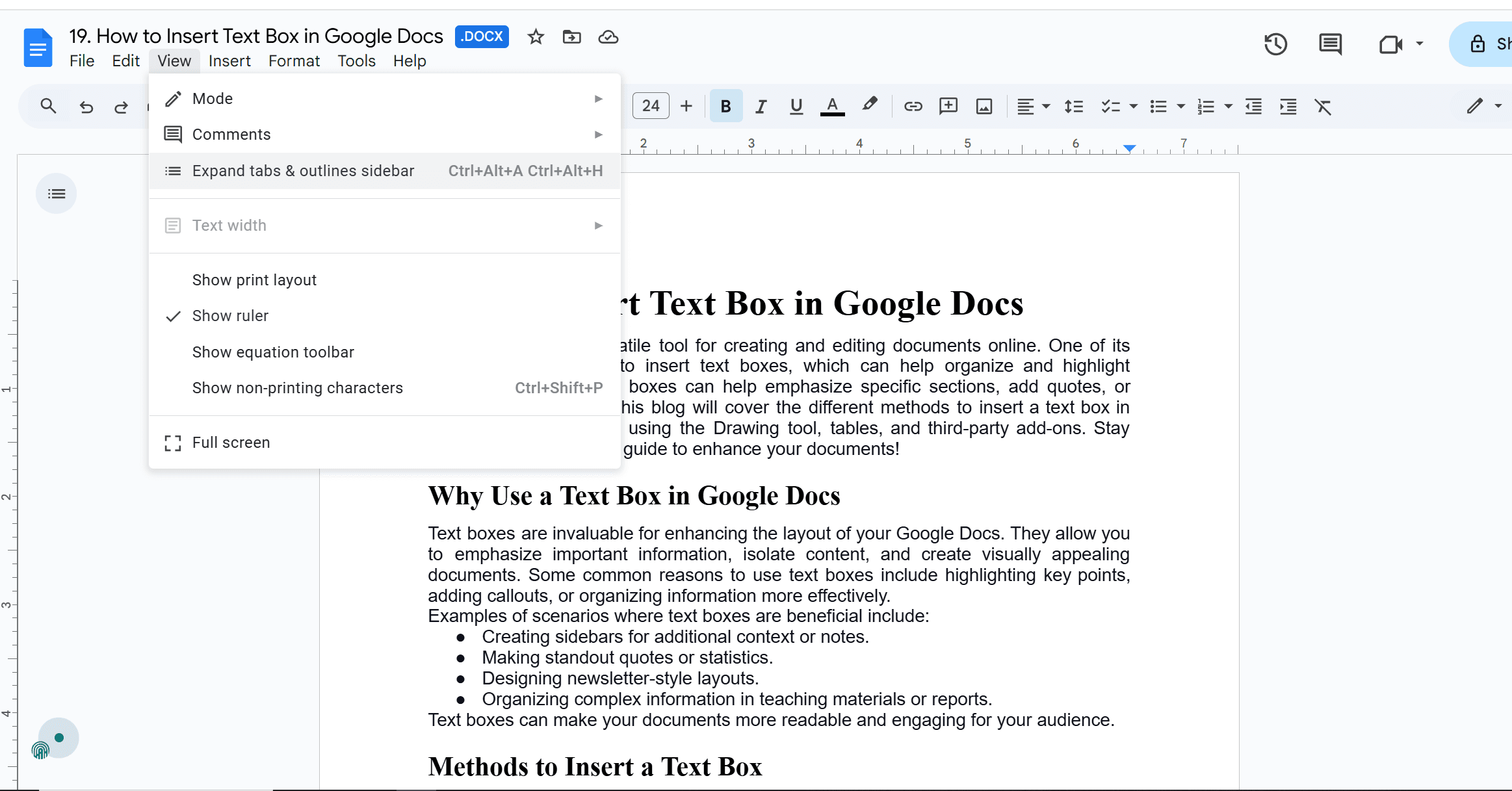This screenshot has height=791, width=1512.
Task: Expand the Text width submenu
Action: [385, 226]
